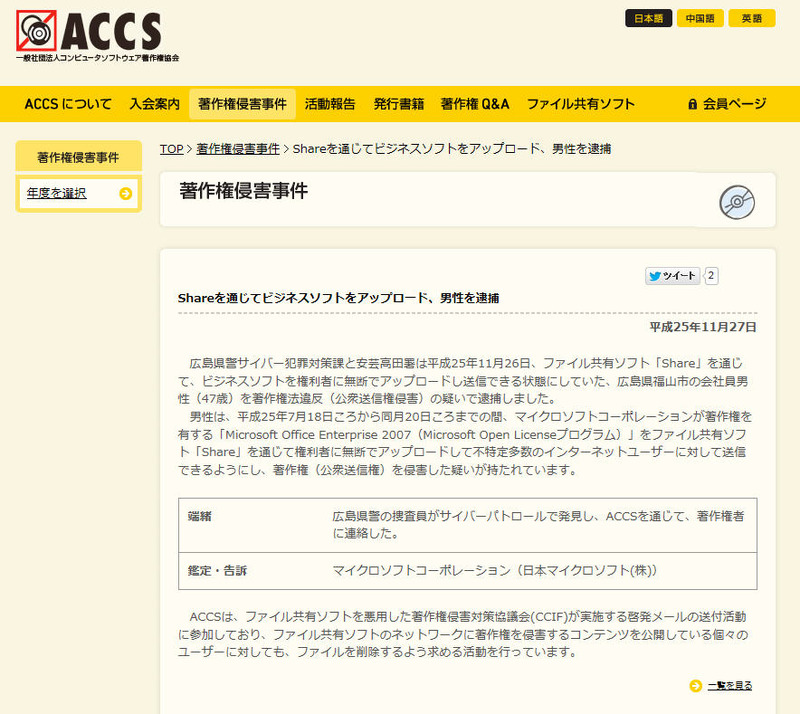Viewport: 800px width, 714px height.
Task: Click the Twitter ツイート button
Action: pyautogui.click(x=672, y=276)
